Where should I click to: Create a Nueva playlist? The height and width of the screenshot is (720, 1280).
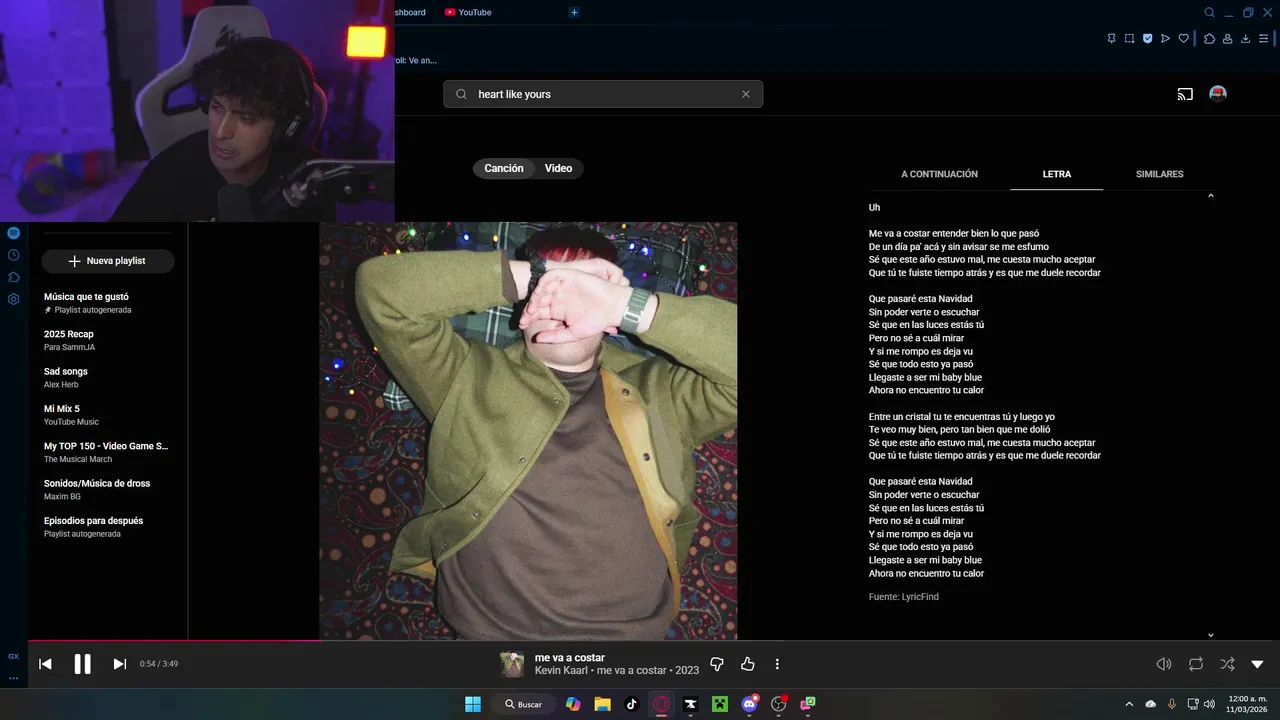click(x=108, y=261)
